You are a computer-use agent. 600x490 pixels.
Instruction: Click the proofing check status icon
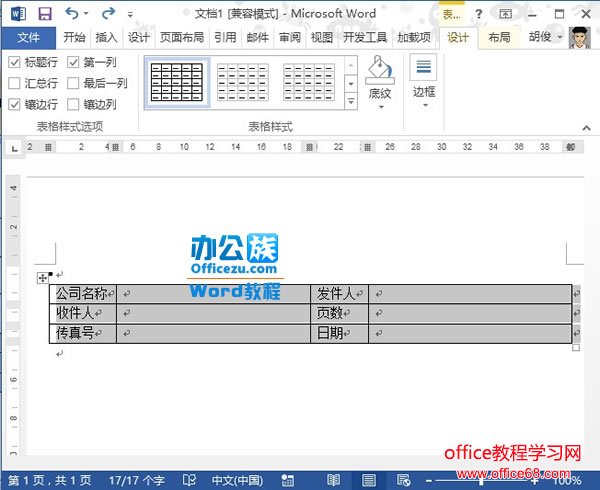coord(189,480)
